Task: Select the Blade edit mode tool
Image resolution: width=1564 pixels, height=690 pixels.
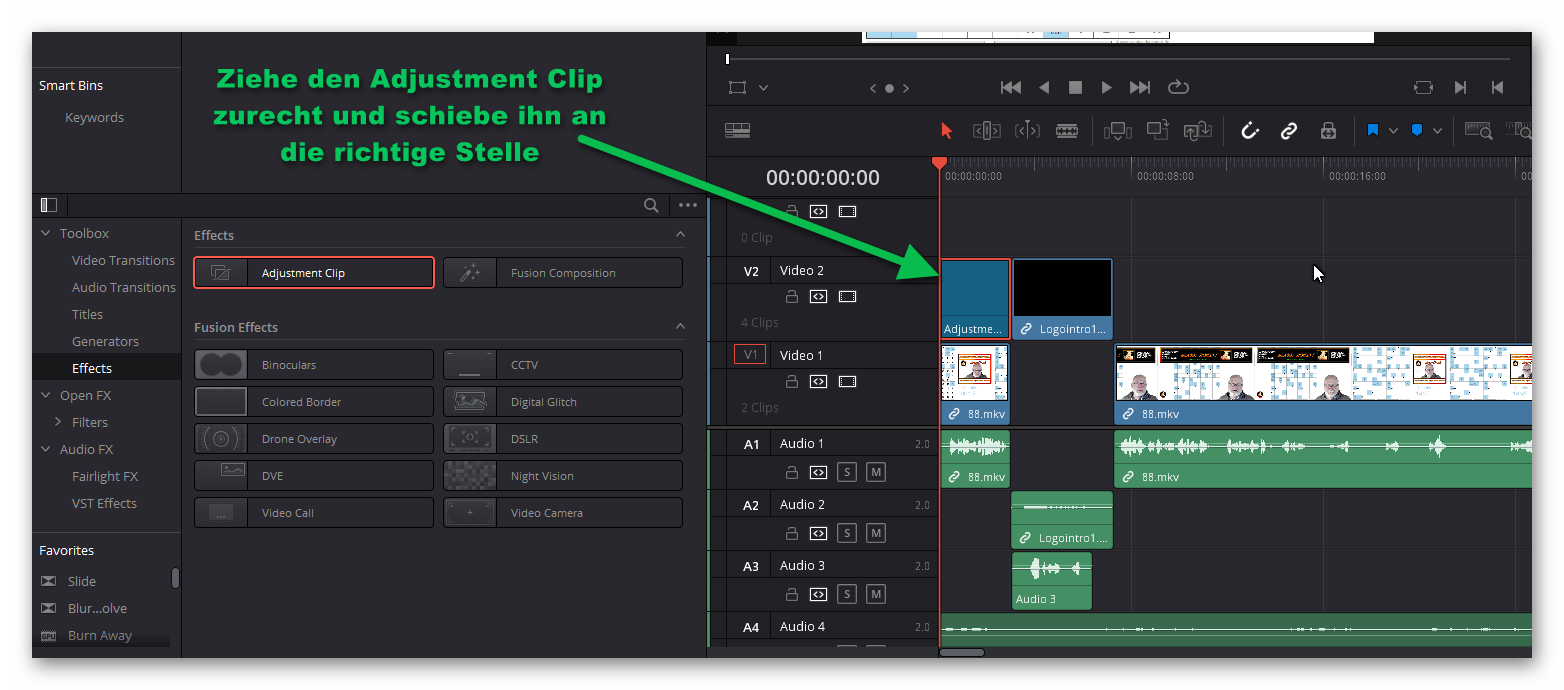Action: [x=1067, y=131]
